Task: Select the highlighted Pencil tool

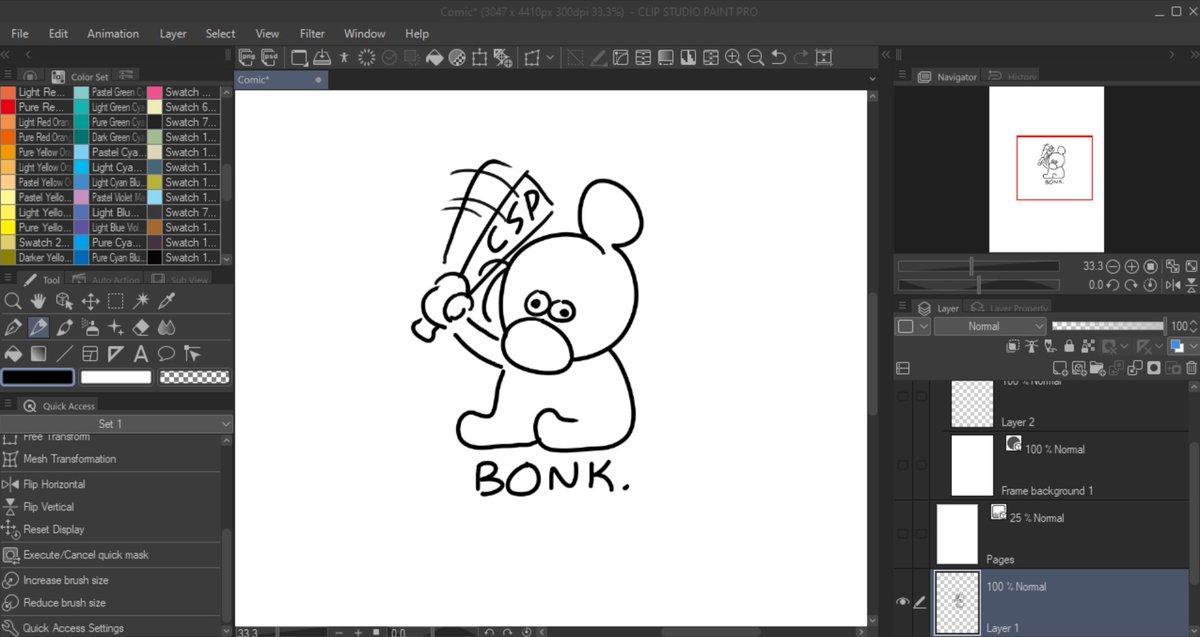Action: point(39,327)
